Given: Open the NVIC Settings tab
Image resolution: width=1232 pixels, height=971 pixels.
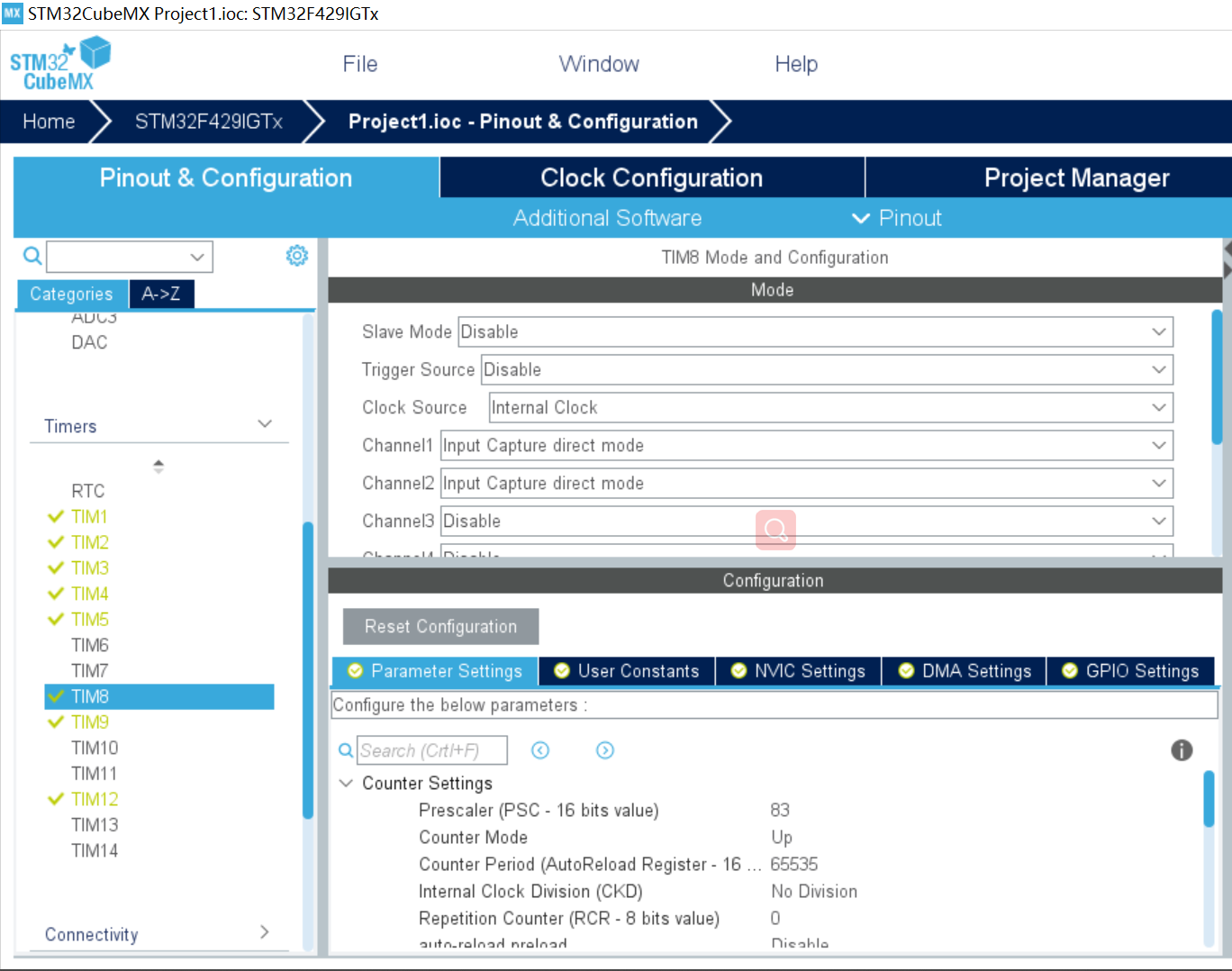Looking at the screenshot, I should (x=799, y=671).
